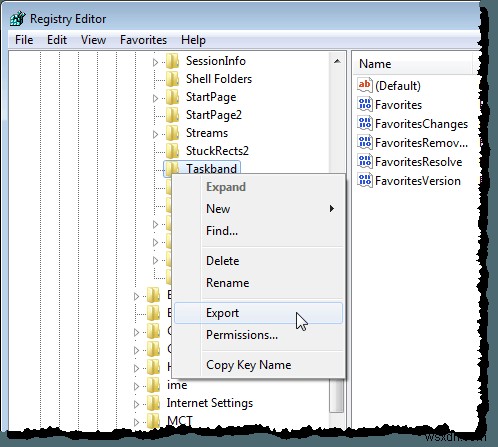Expand the SessionInfo key
The width and height of the screenshot is (498, 447).
[155, 62]
